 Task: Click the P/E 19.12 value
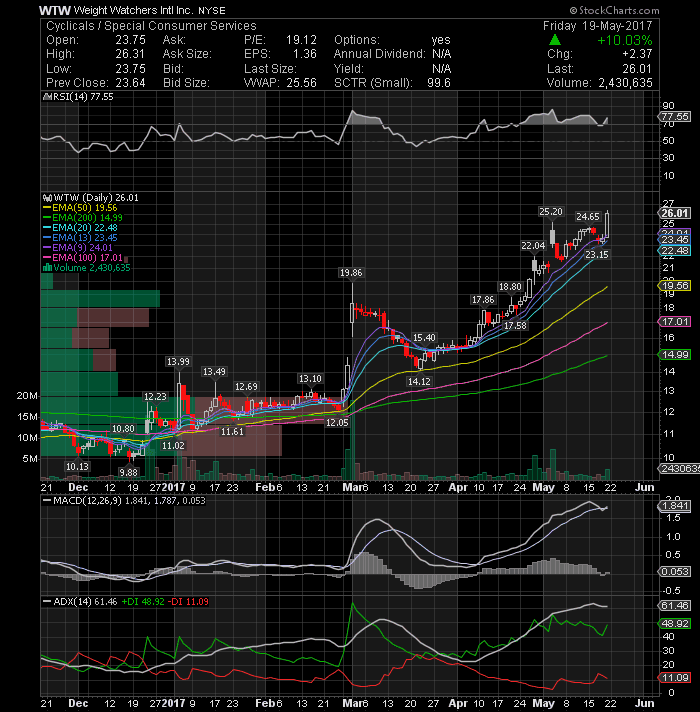[x=301, y=40]
